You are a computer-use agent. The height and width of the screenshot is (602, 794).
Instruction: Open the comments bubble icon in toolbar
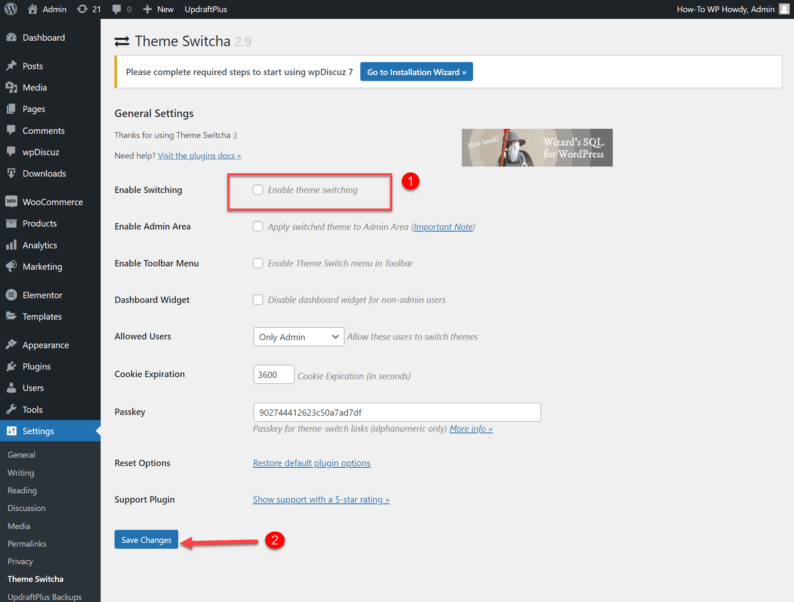click(117, 9)
